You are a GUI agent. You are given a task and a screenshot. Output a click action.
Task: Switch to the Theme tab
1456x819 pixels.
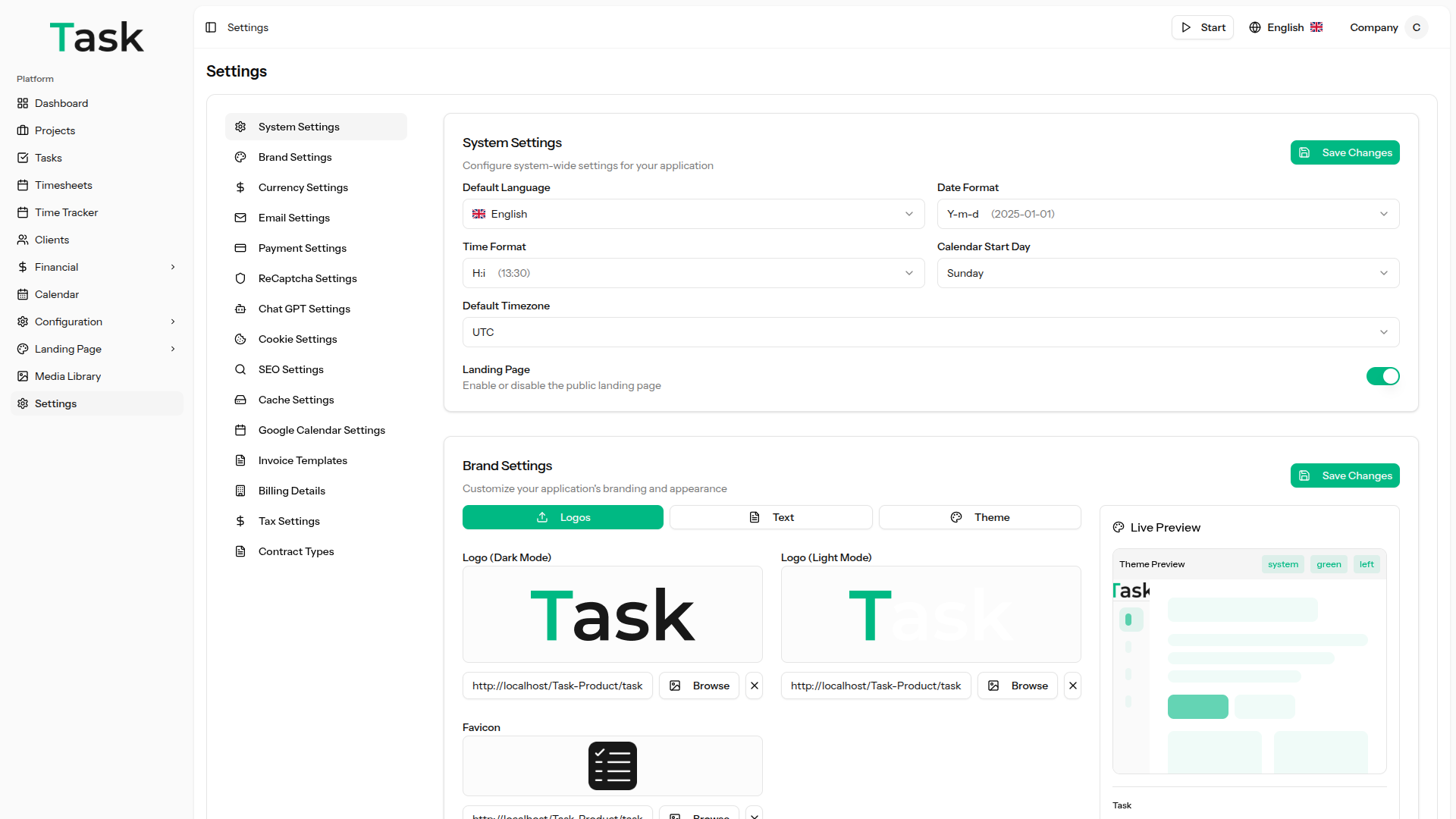point(980,517)
